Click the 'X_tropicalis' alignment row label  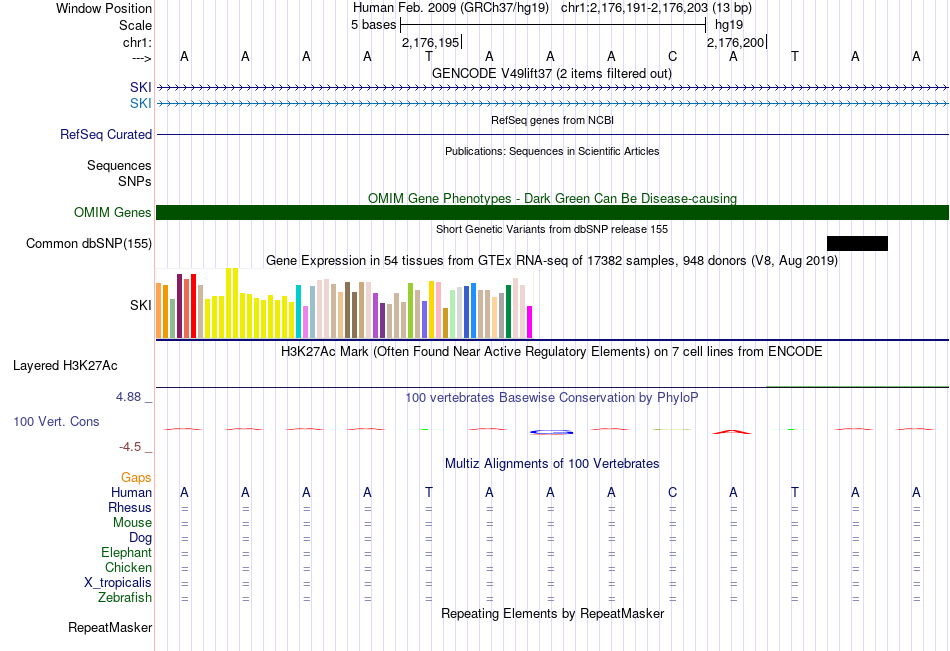click(118, 583)
